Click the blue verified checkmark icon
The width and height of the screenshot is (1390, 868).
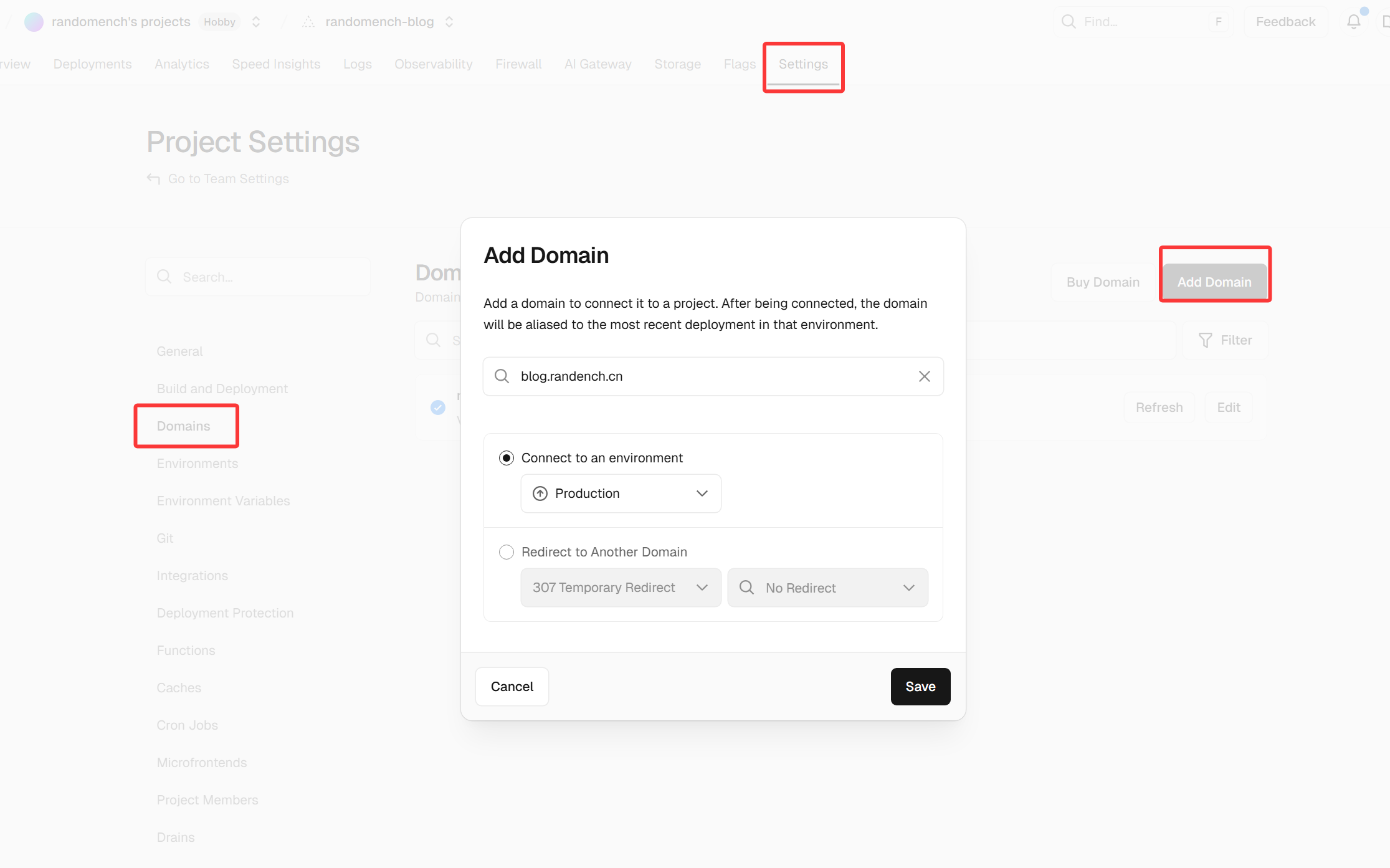point(438,408)
